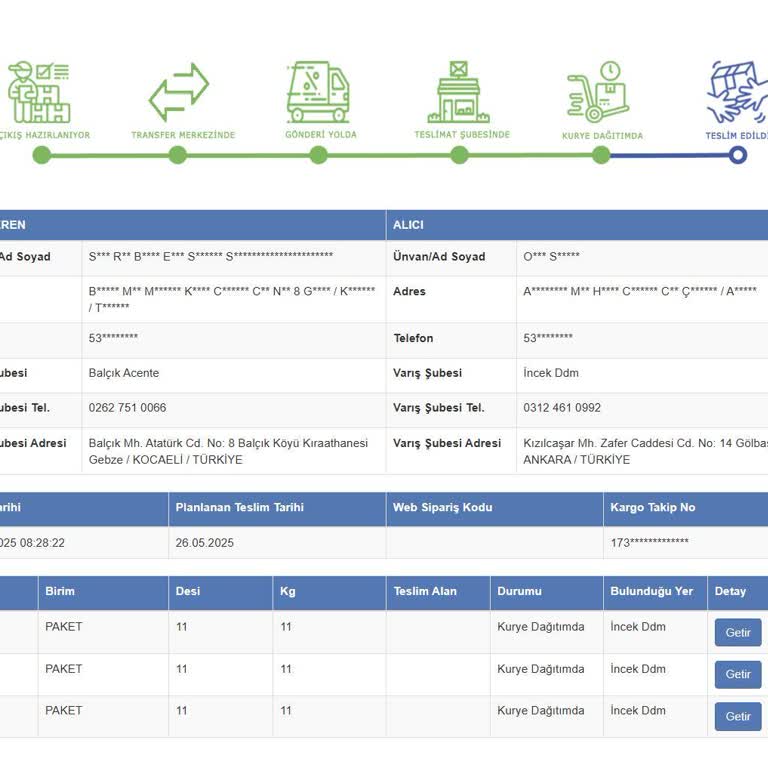This screenshot has height=768, width=768.
Task: Click the Teslim Edildi package hands icon
Action: (x=737, y=92)
